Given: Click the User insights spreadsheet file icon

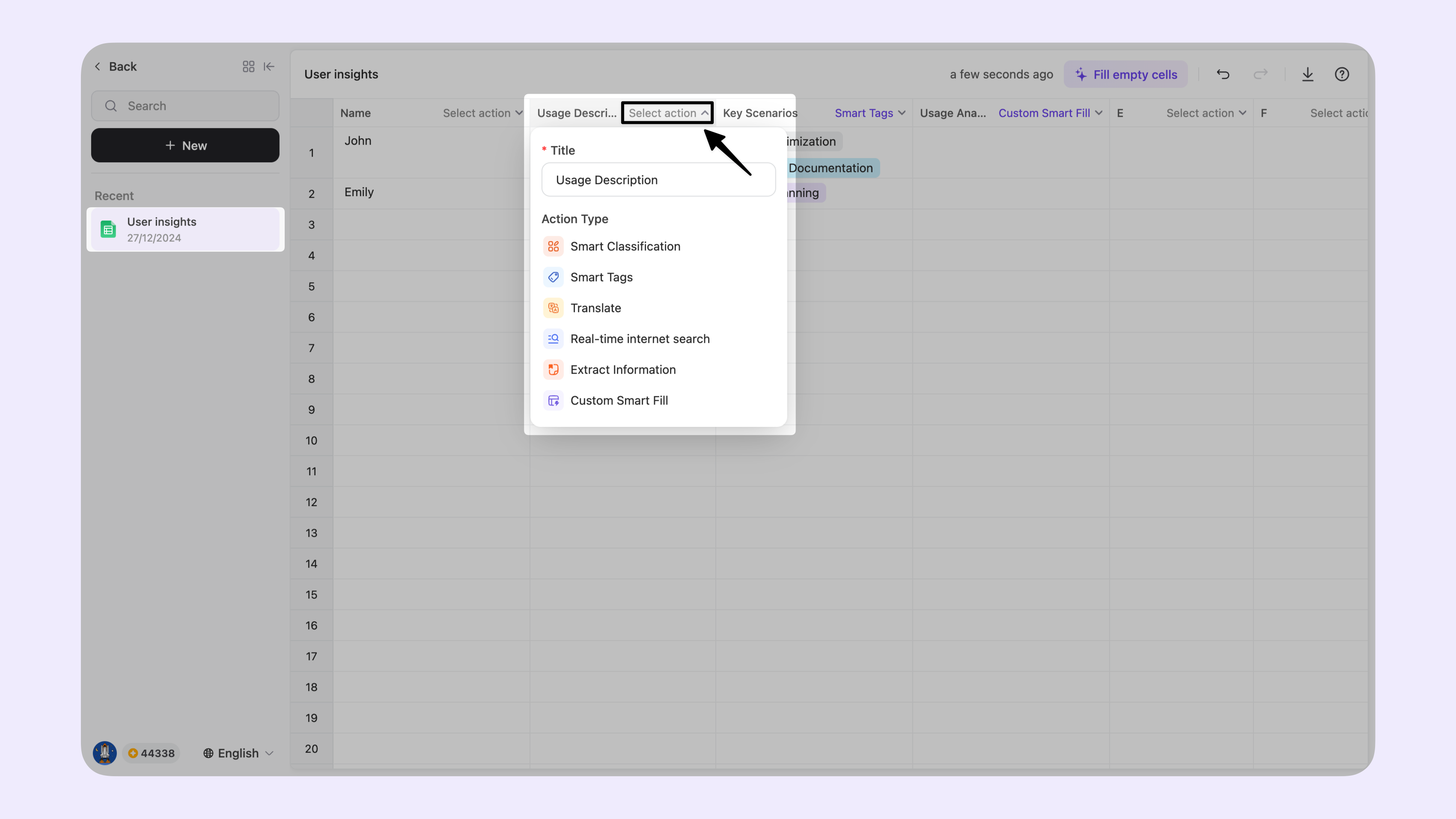Looking at the screenshot, I should [108, 229].
